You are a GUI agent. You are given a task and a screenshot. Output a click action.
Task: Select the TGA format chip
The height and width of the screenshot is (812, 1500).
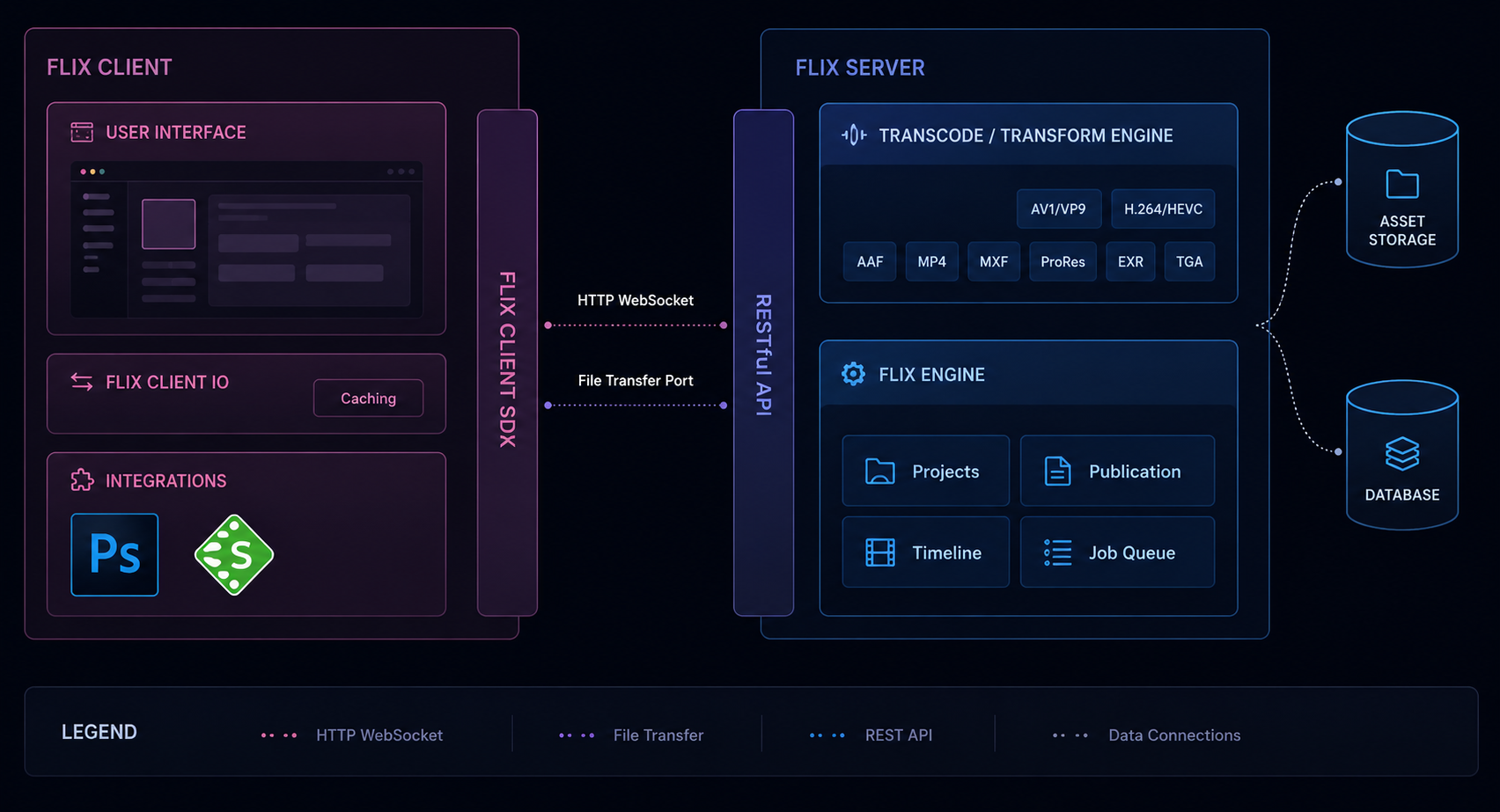pos(1189,262)
